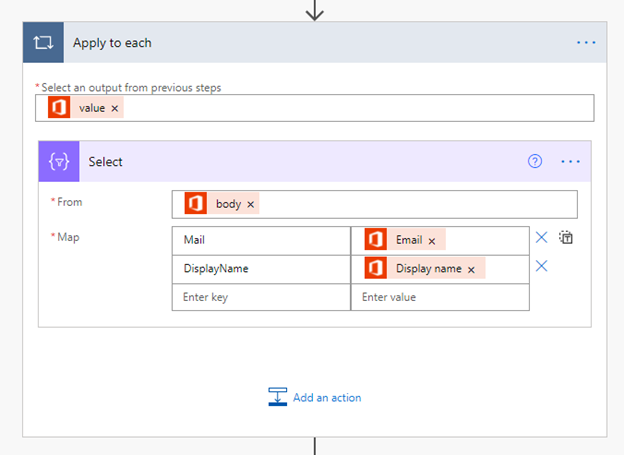This screenshot has width=624, height=455.
Task: Remove the Email dynamic content token
Action: [432, 241]
